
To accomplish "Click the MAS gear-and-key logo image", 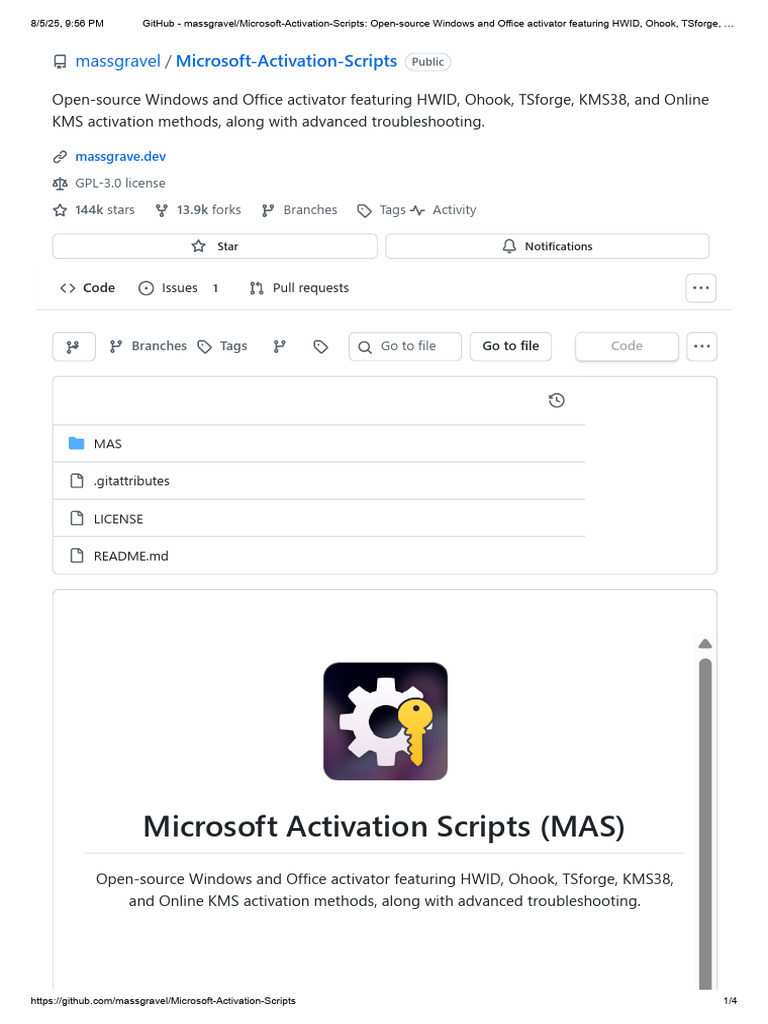I will coord(385,721).
